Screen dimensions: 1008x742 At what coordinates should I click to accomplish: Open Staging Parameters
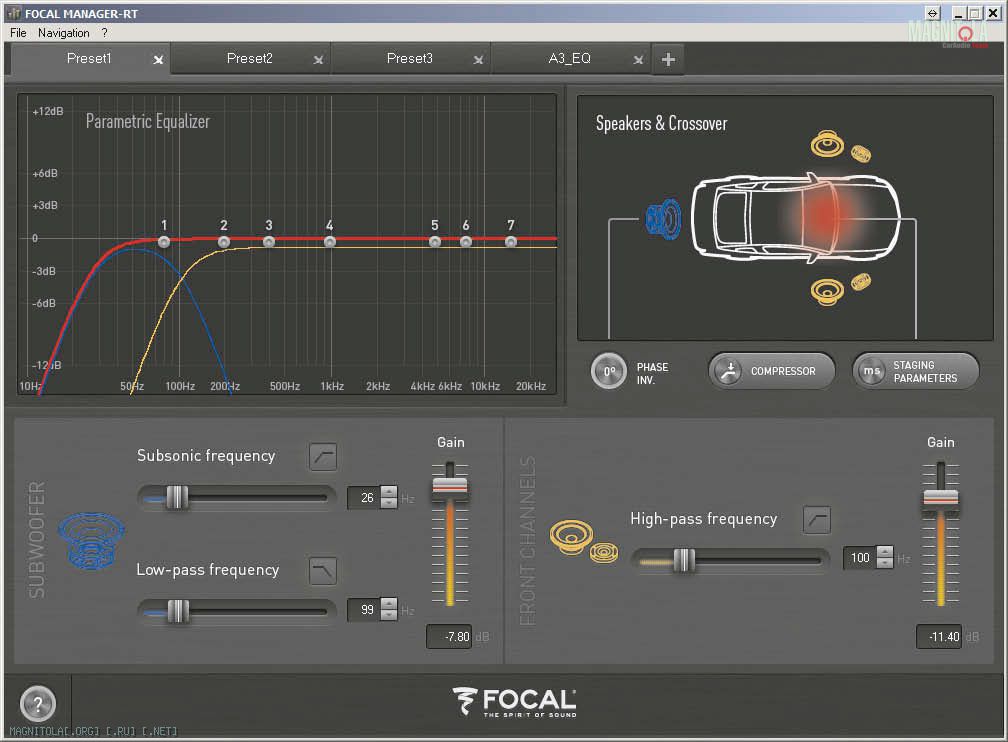pyautogui.click(x=915, y=371)
